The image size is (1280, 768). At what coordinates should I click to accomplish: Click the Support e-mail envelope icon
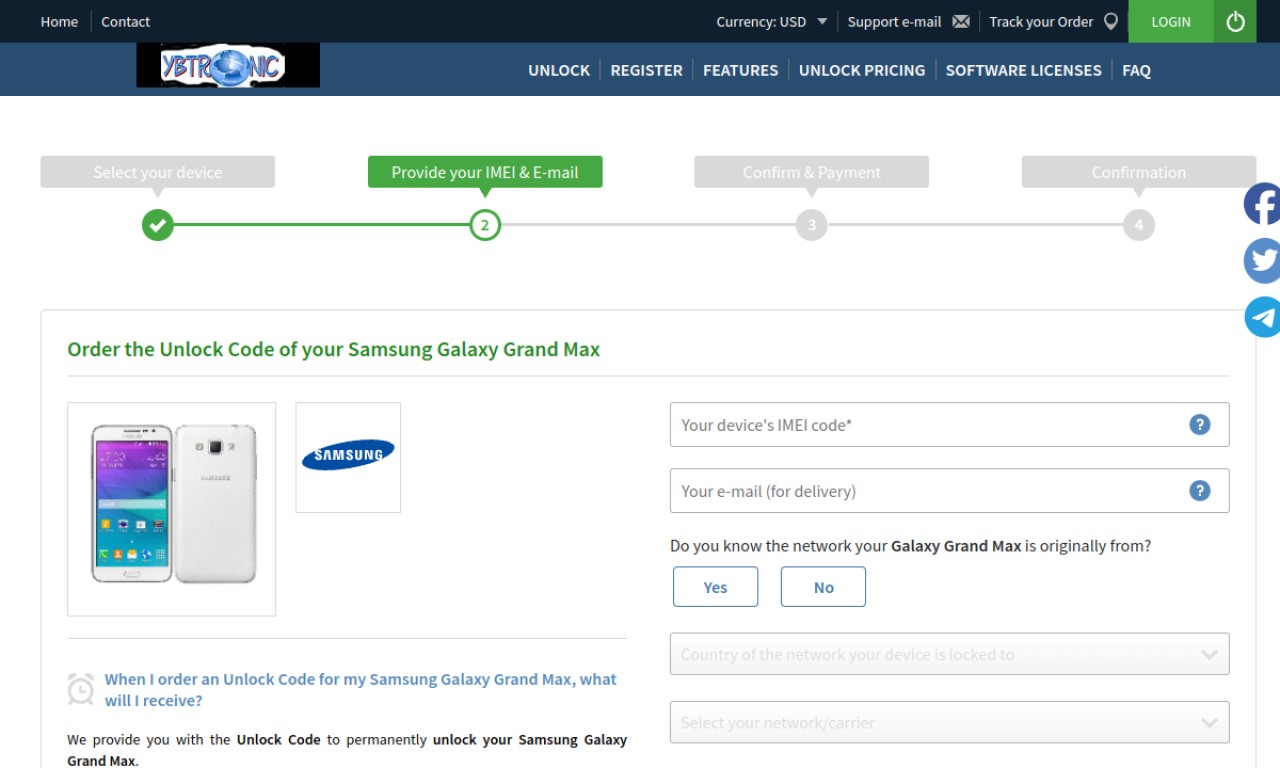(961, 21)
